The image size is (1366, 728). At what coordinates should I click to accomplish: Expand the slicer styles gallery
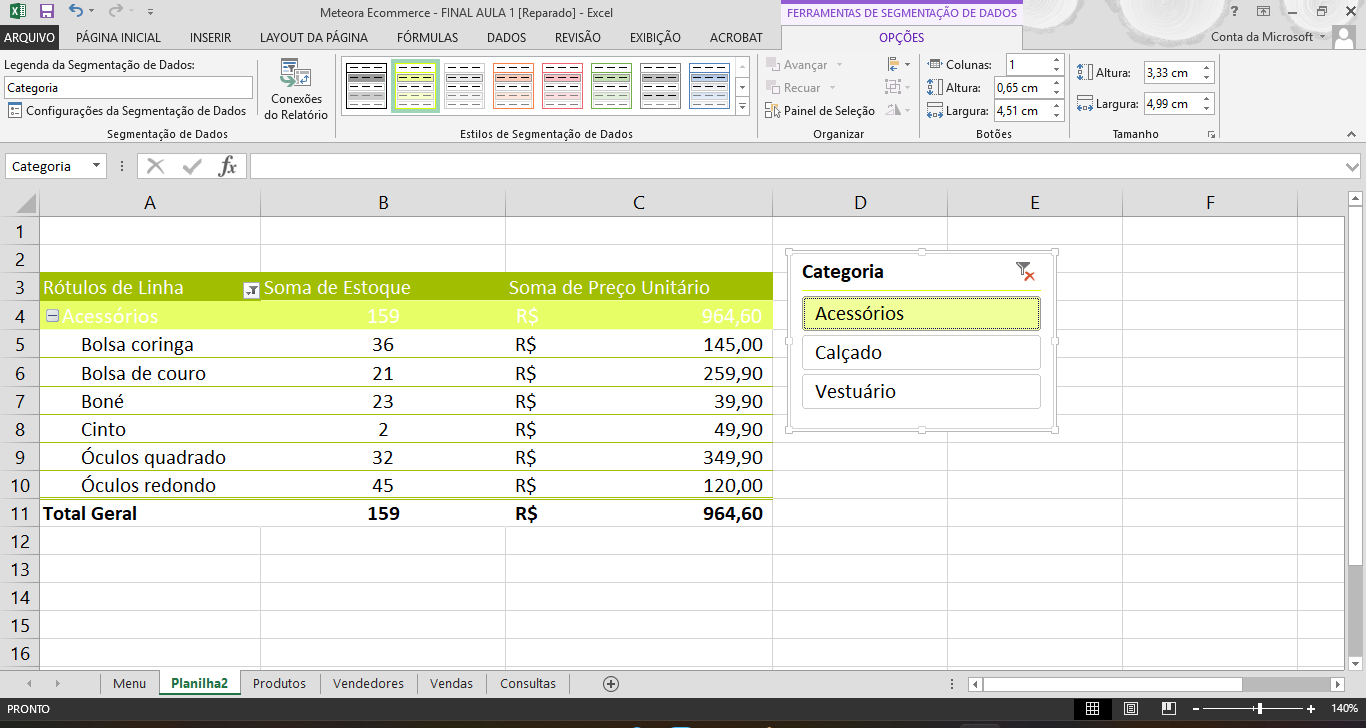click(x=742, y=105)
